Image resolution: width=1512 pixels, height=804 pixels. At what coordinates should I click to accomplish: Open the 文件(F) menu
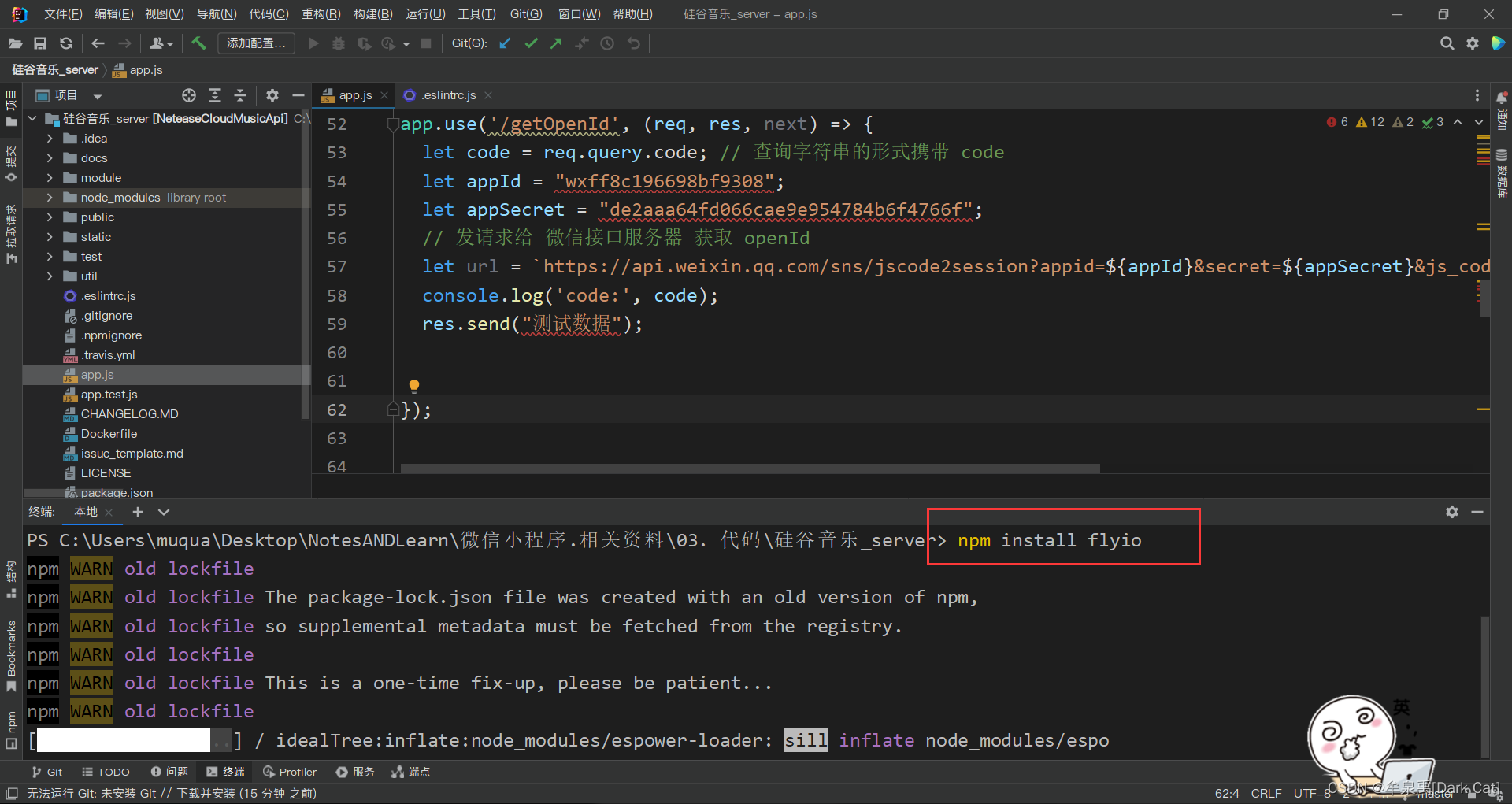coord(63,14)
